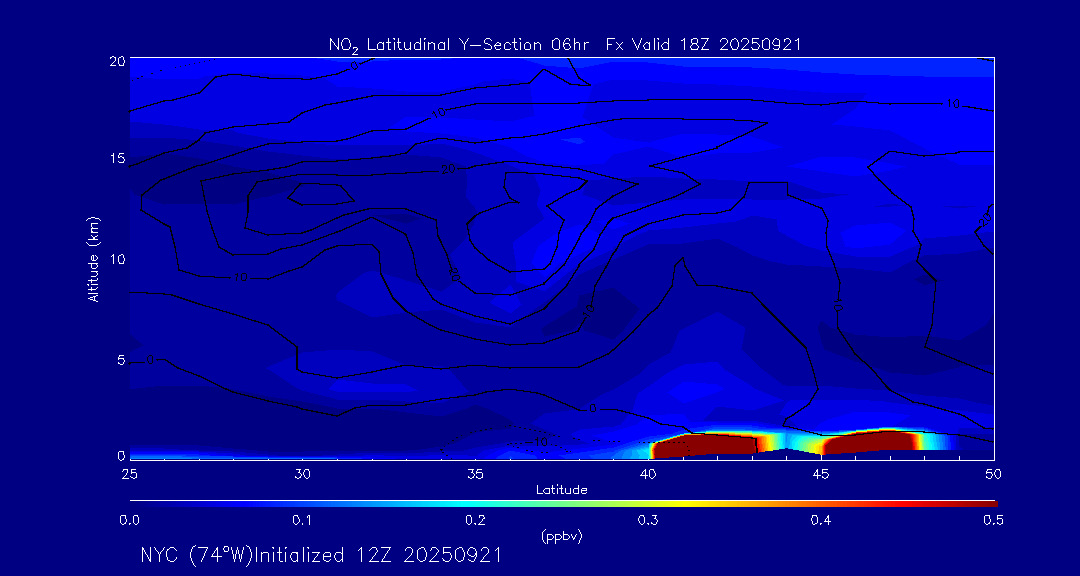Select latitude axis tick label "45"
This screenshot has height=576, width=1080.
(x=821, y=474)
